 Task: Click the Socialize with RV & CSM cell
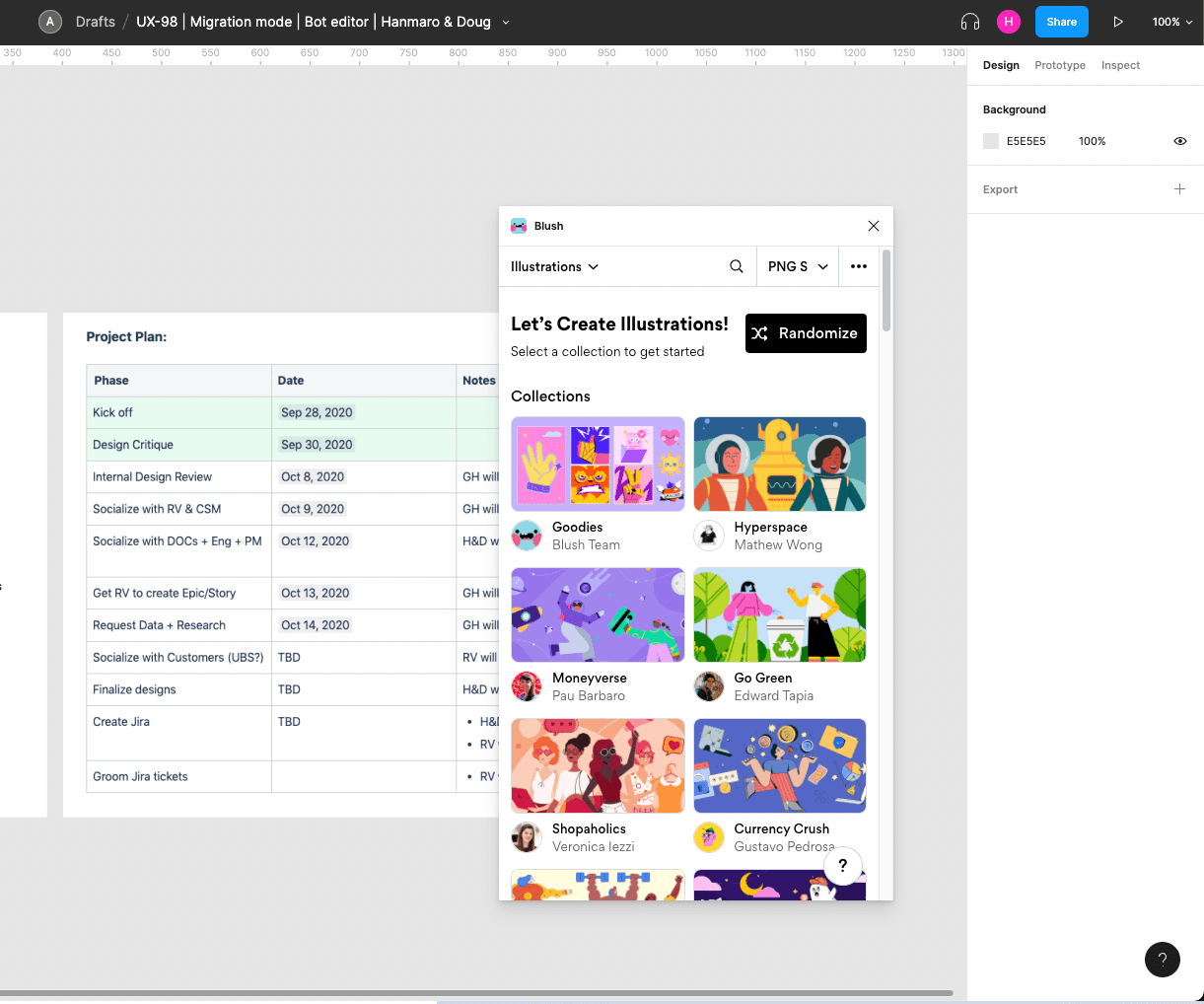coord(178,509)
